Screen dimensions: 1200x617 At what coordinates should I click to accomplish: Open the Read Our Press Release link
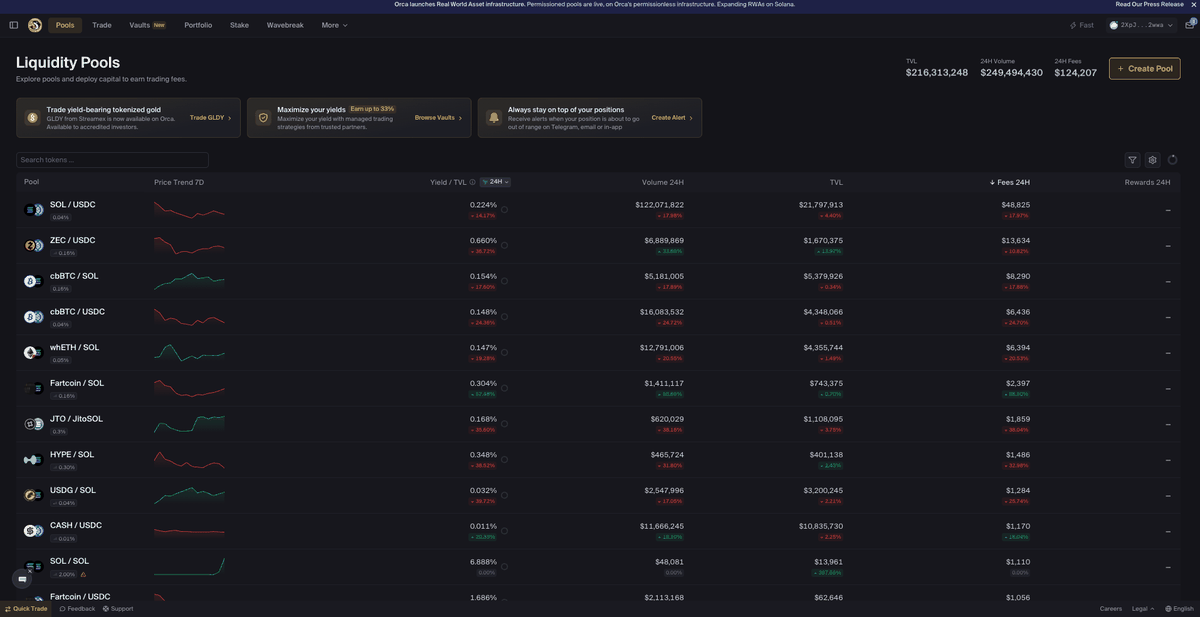1150,4
